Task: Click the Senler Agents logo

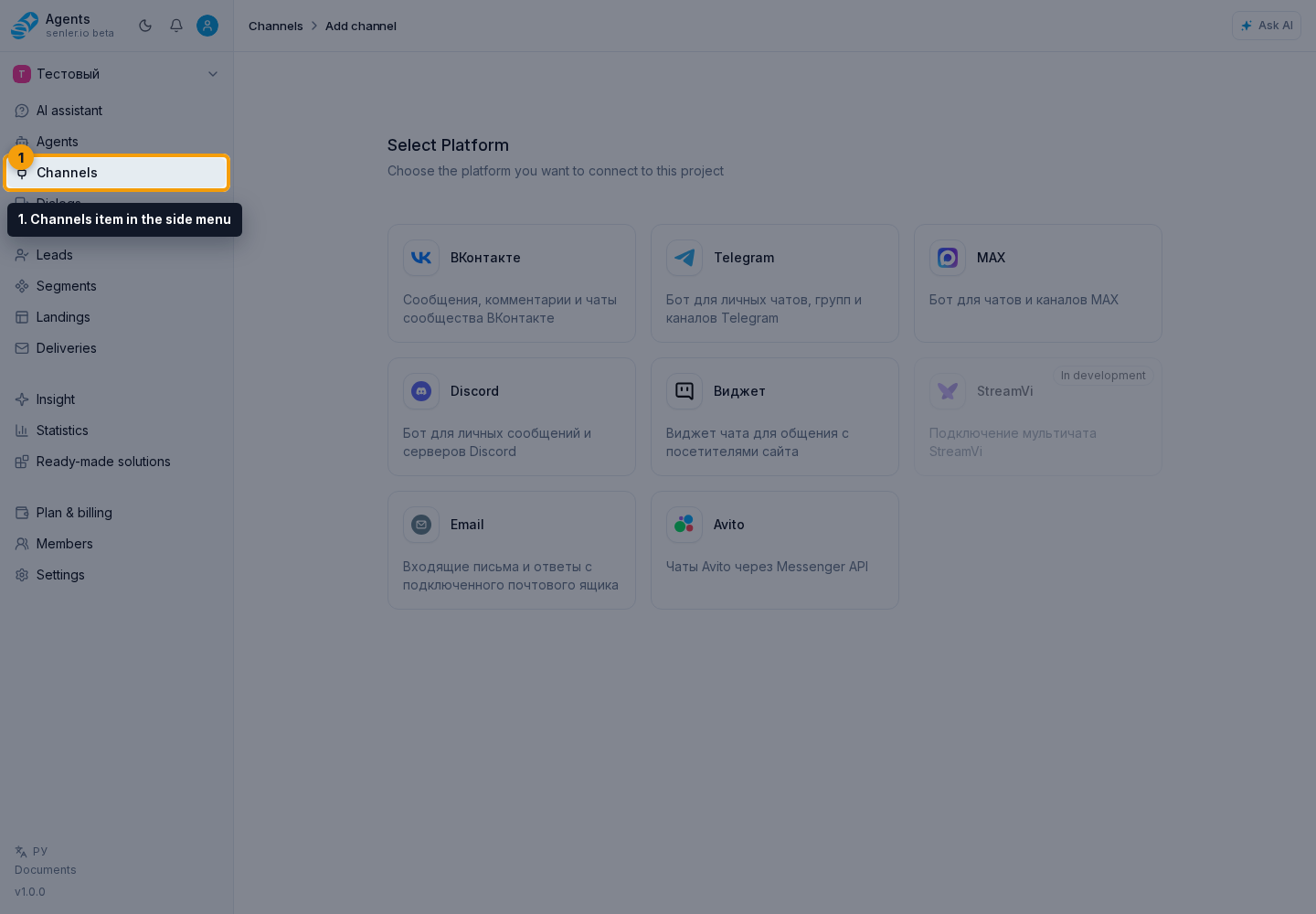Action: click(25, 26)
